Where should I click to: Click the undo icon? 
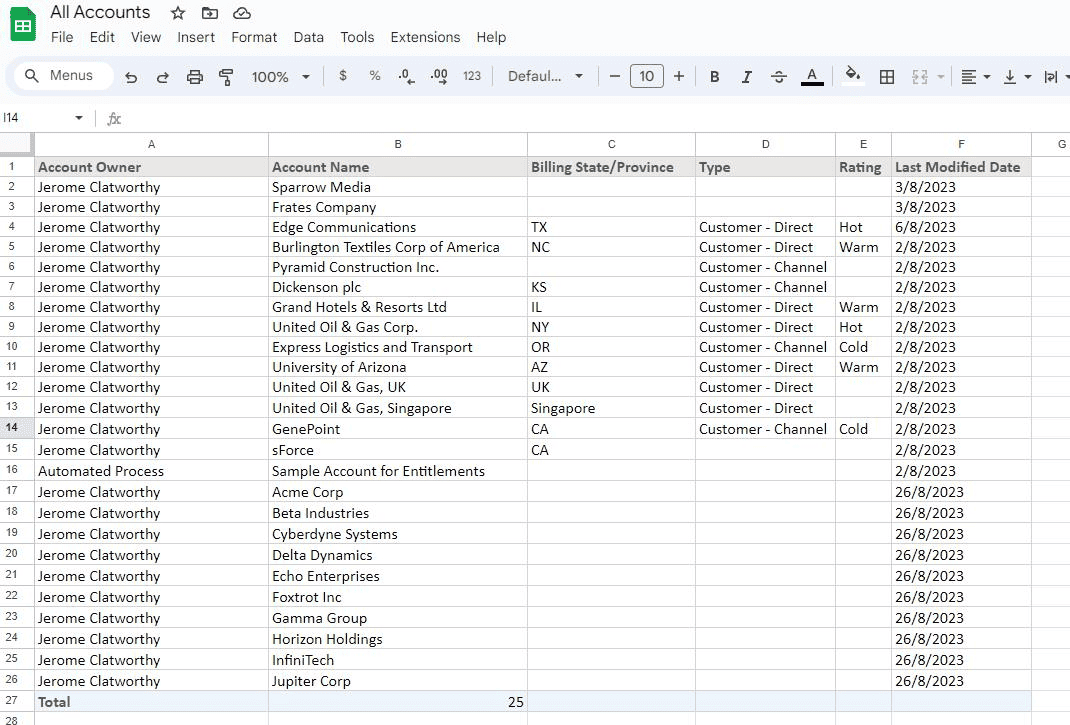tap(131, 76)
